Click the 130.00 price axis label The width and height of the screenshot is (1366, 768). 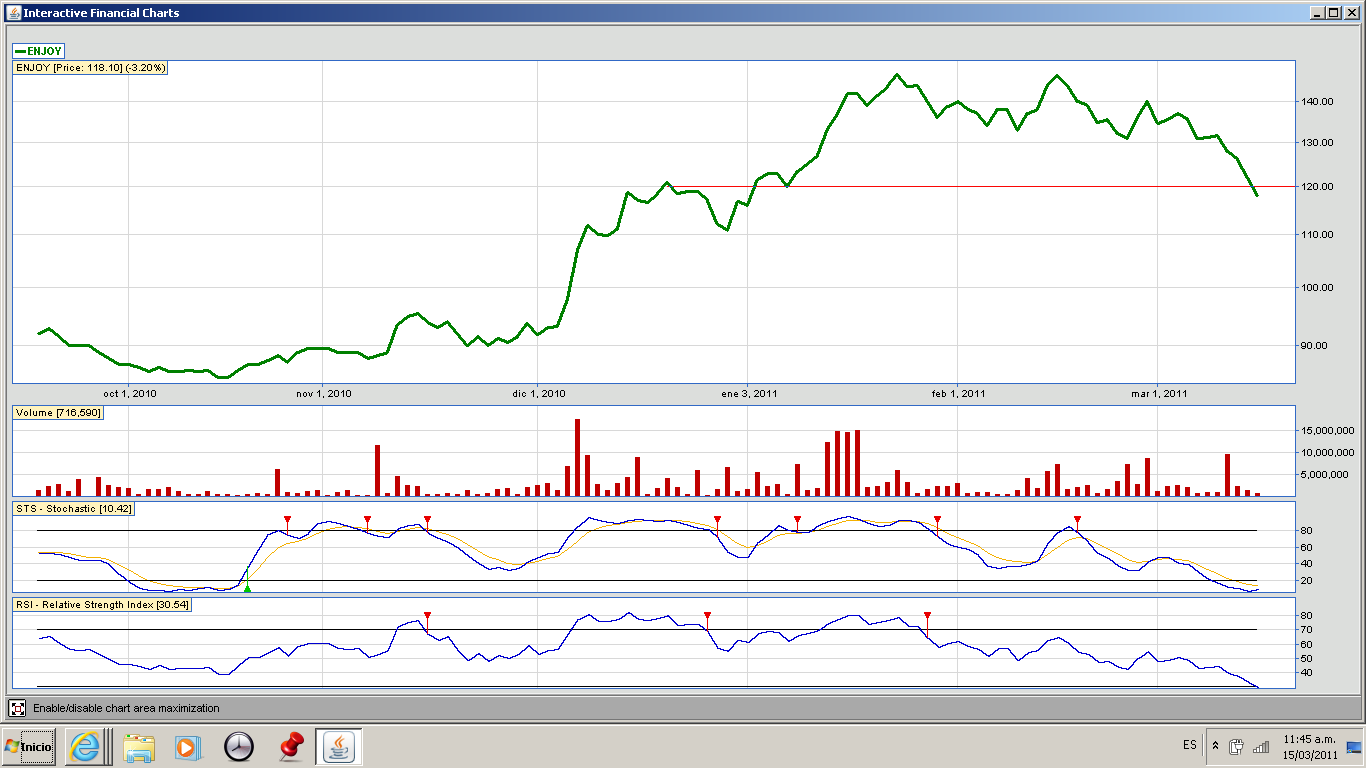1319,143
